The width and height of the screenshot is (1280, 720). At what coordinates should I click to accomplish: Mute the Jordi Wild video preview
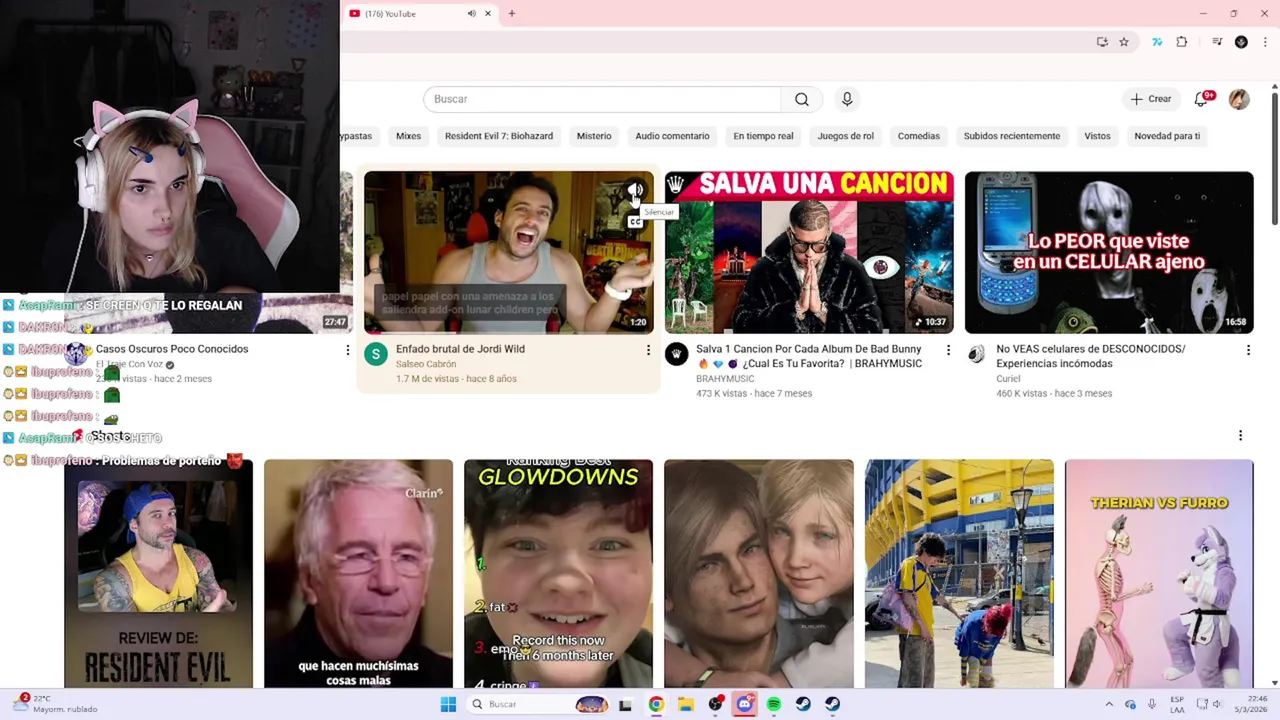635,190
